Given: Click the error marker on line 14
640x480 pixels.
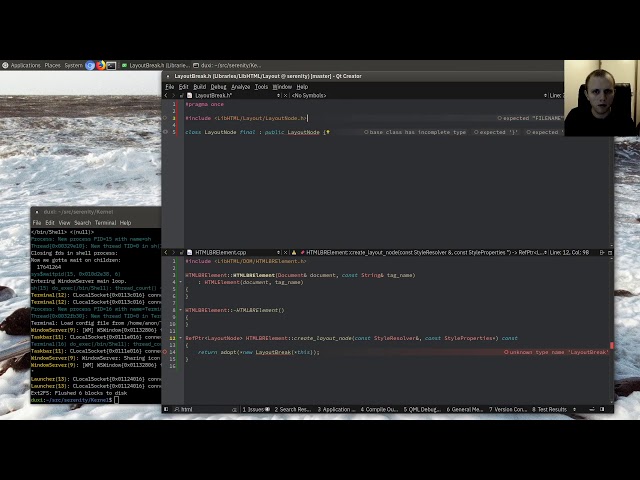Looking at the screenshot, I should coord(165,352).
